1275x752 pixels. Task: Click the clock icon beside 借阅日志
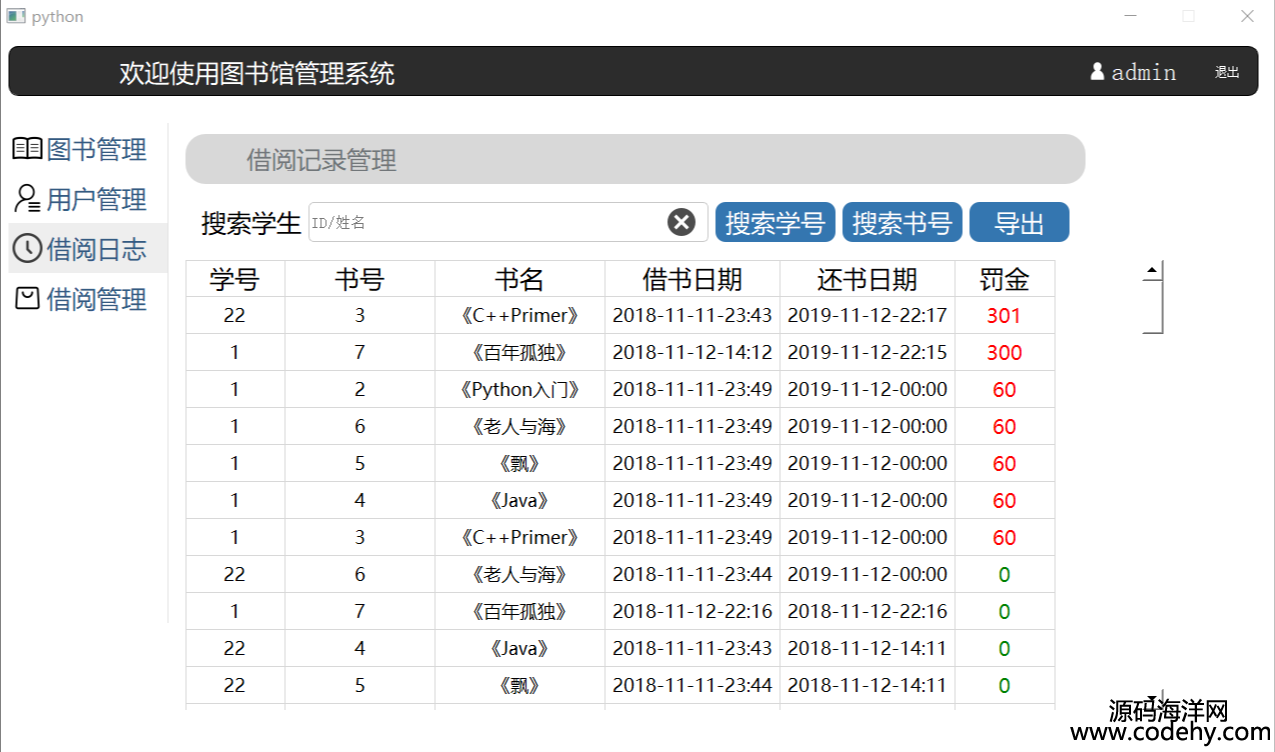[x=27, y=249]
